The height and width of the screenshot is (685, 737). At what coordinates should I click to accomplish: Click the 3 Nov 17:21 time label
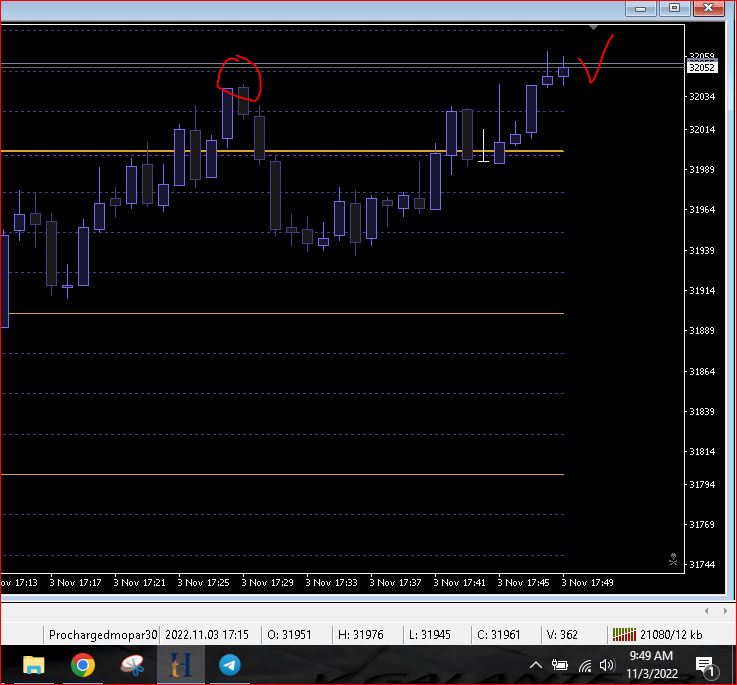[x=139, y=583]
